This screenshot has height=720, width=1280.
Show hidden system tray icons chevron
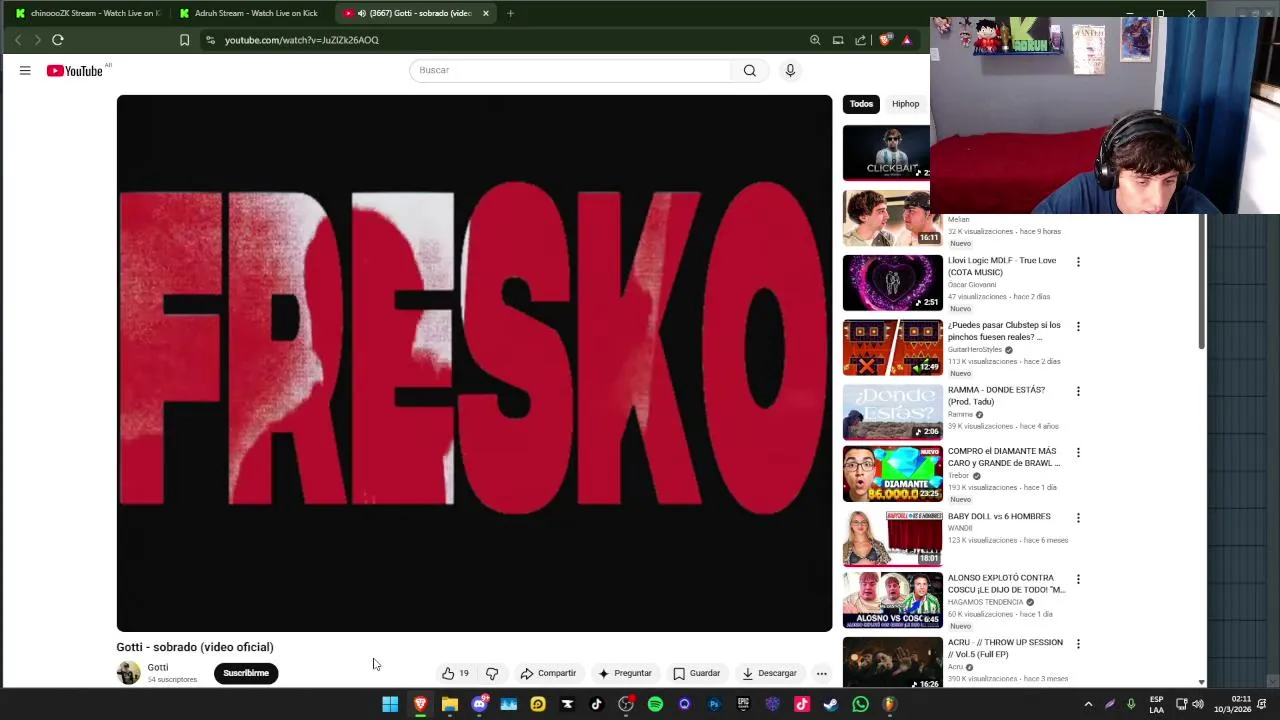1088,704
